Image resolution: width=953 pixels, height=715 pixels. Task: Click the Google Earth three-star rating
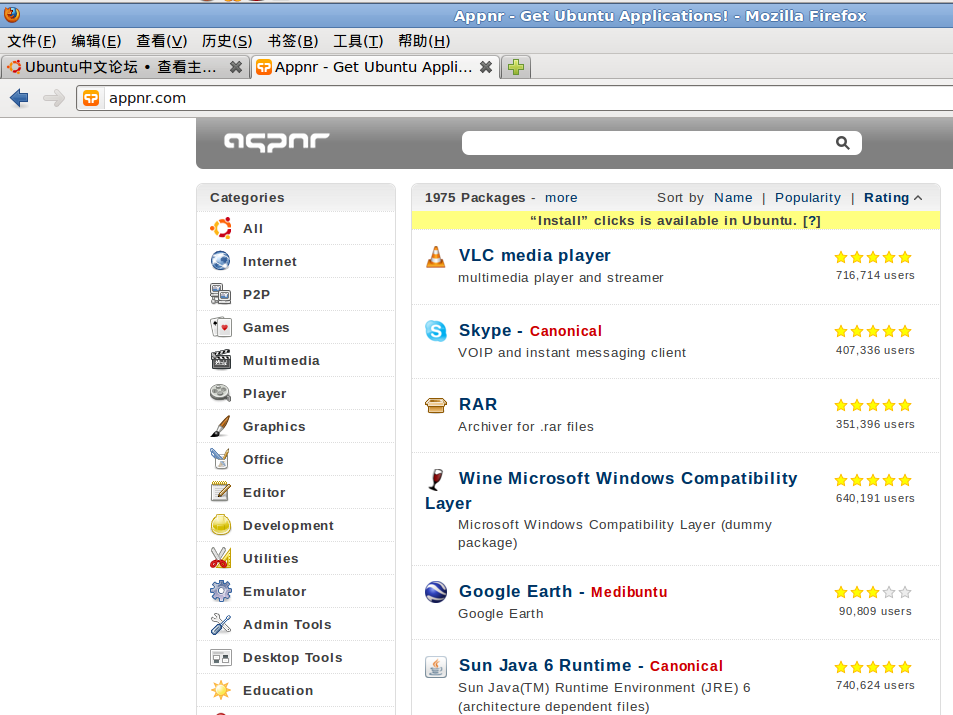pos(873,592)
